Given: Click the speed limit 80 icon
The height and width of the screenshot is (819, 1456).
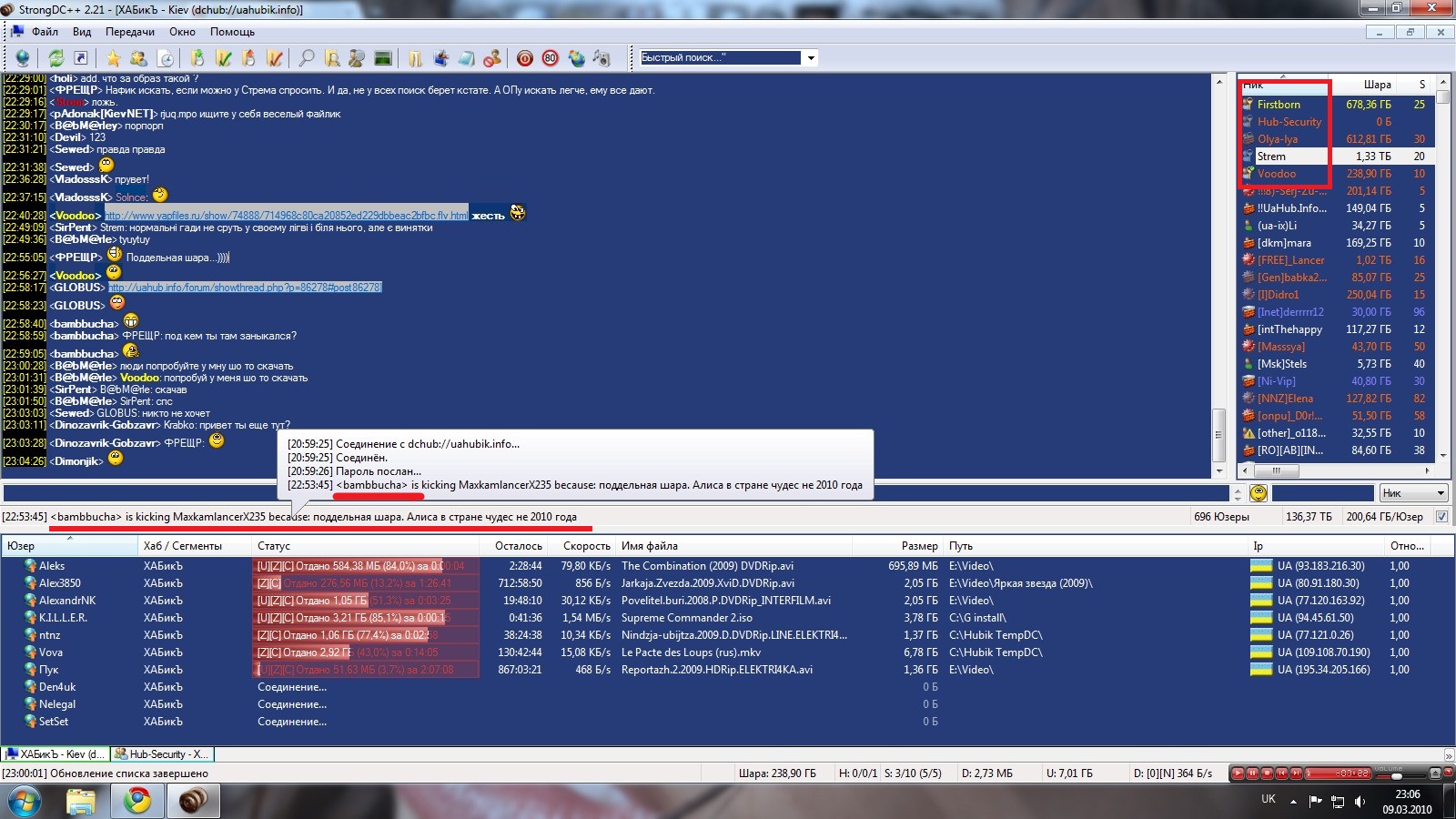Looking at the screenshot, I should pos(550,58).
